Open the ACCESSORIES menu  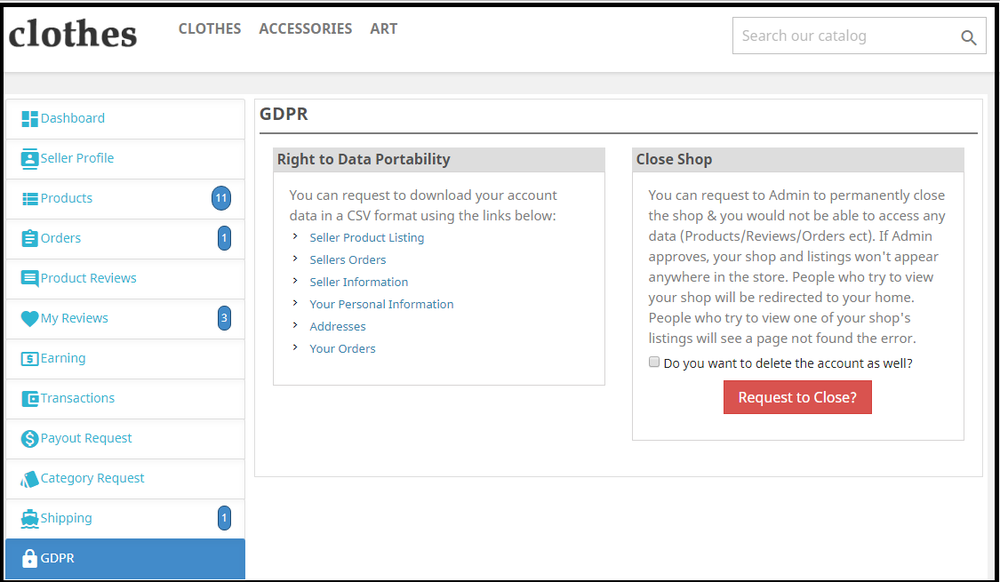305,29
